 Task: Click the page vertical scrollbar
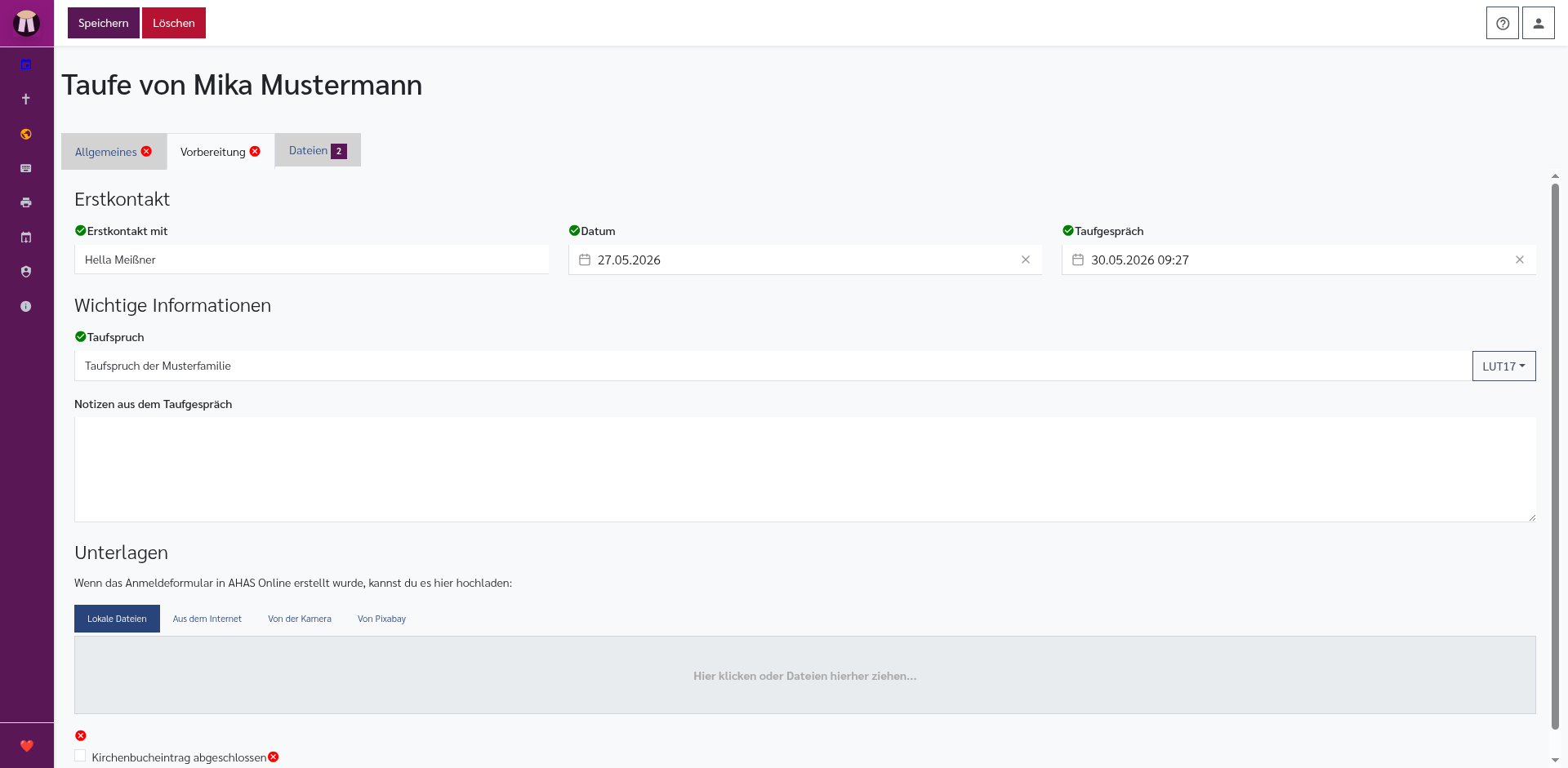tap(1555, 457)
